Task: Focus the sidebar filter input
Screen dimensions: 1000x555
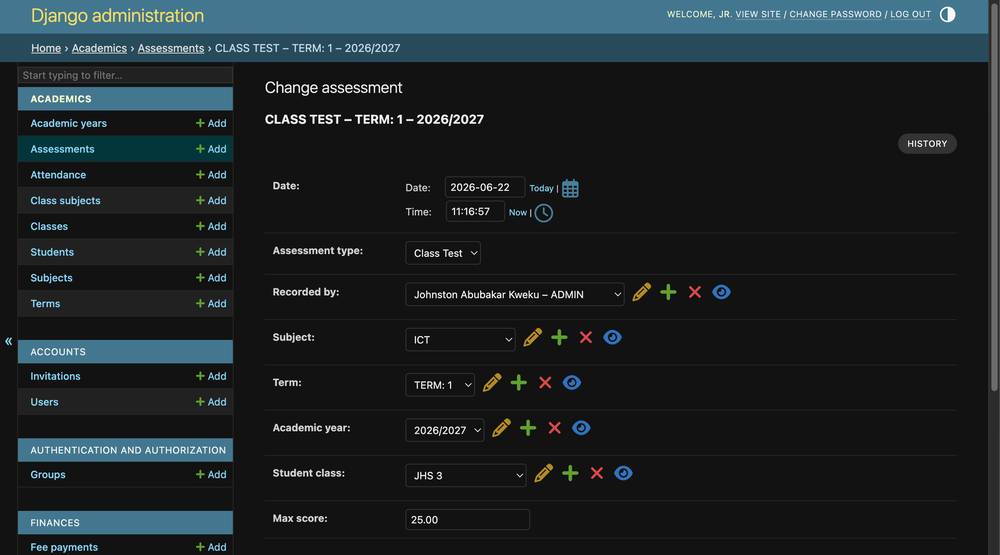Action: tap(125, 75)
